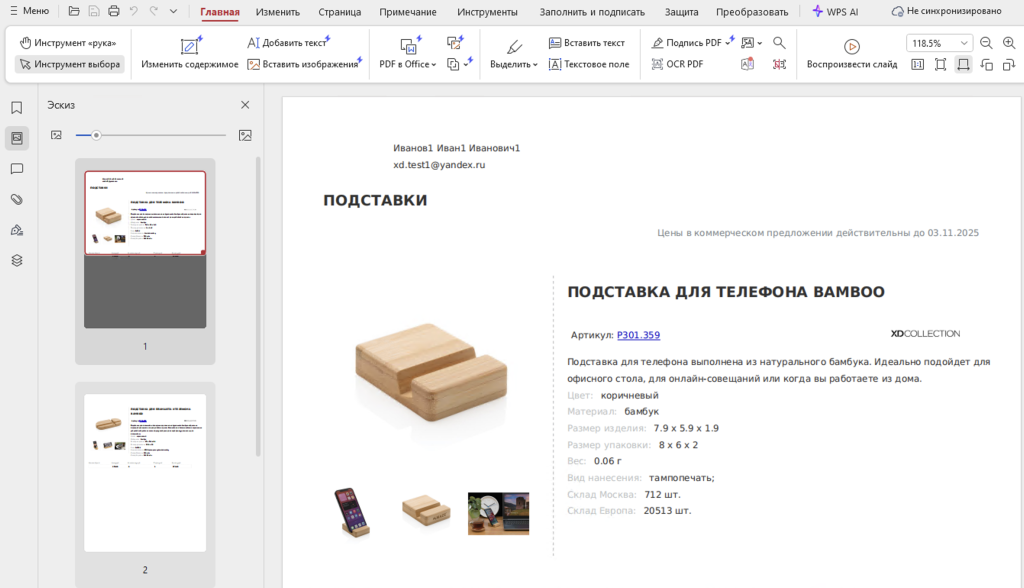Click the Open file folder icon

tap(74, 11)
